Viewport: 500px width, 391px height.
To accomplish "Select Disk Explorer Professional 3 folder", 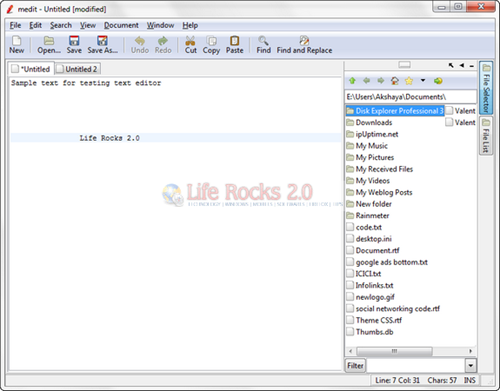I will (x=395, y=111).
